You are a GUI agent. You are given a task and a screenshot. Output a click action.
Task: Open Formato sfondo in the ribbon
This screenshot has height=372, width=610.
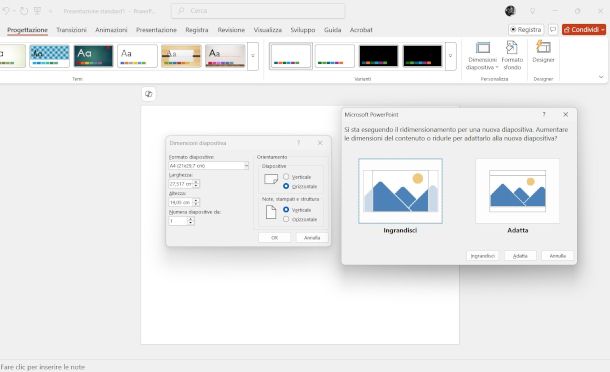point(512,56)
